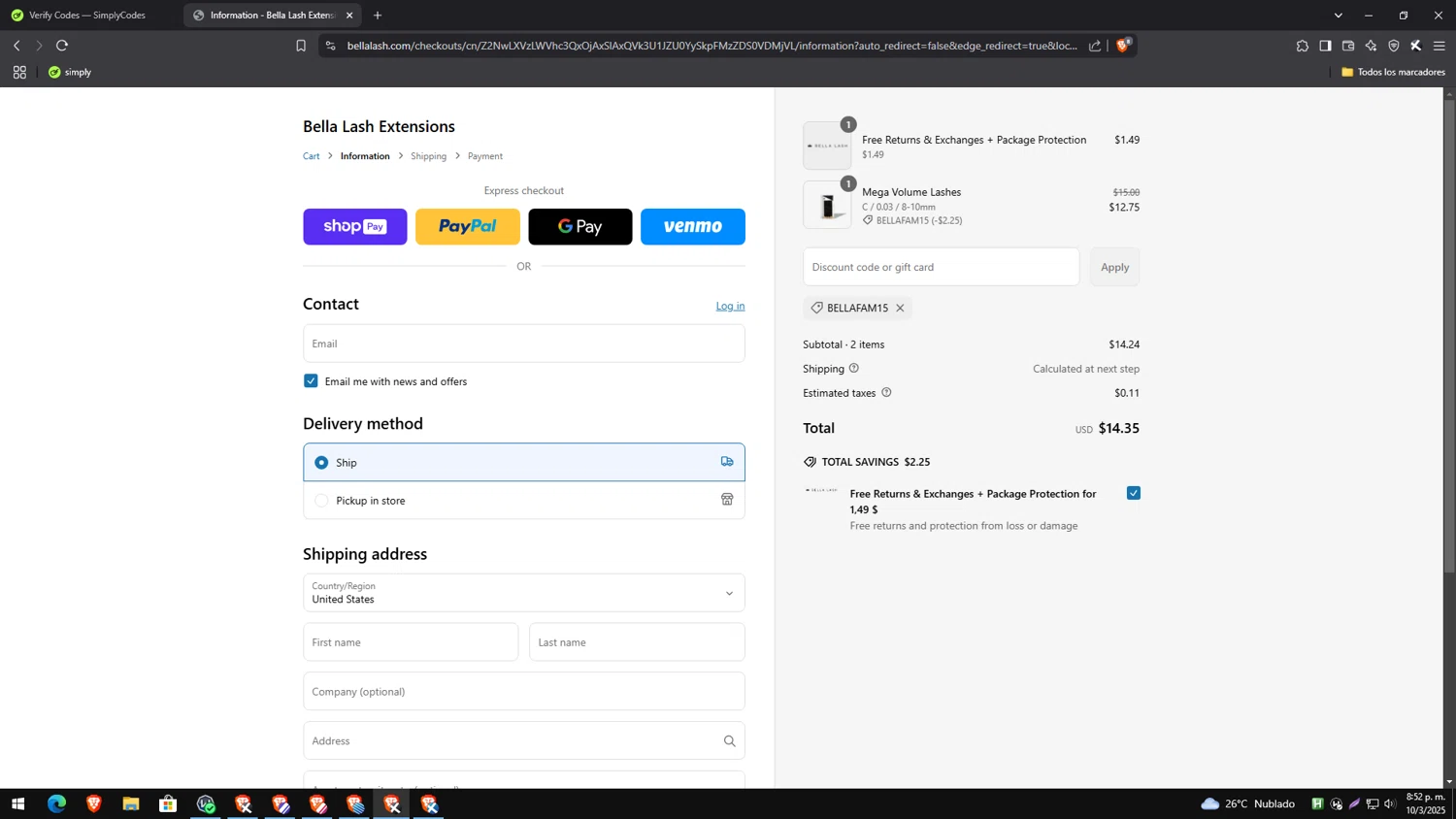Open the tab list dropdown arrow
The height and width of the screenshot is (819, 1456).
(1338, 16)
